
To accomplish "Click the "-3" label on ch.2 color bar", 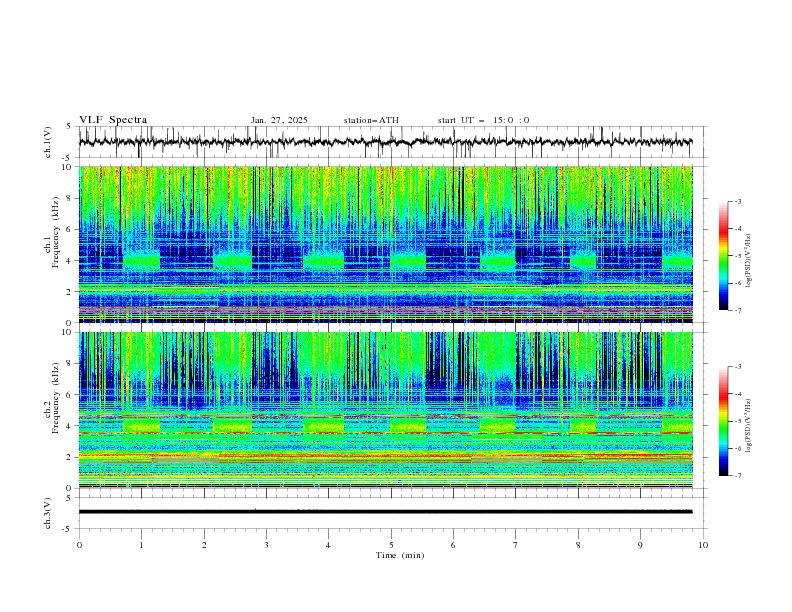I will pos(738,367).
